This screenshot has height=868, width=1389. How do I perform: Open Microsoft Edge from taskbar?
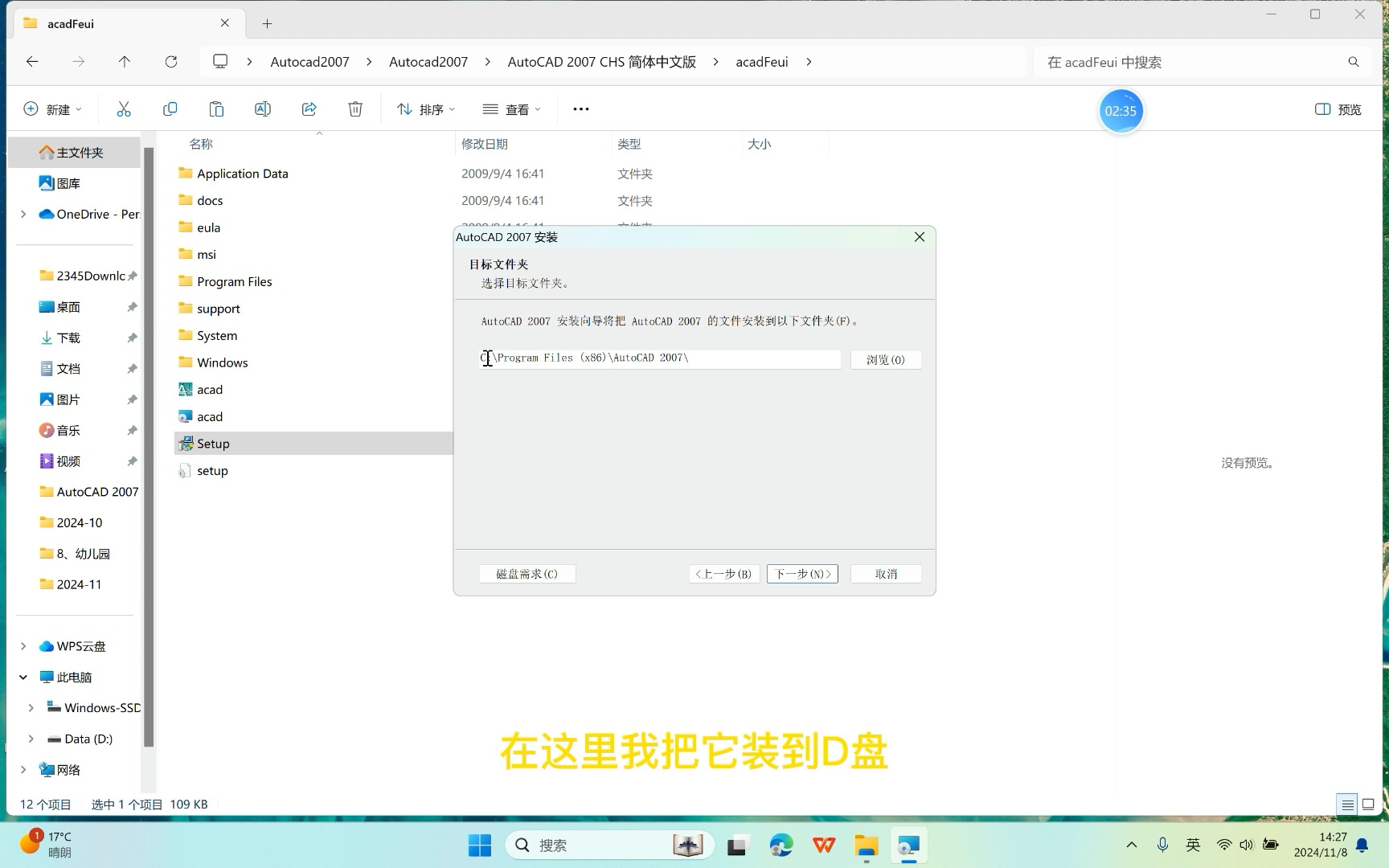781,845
